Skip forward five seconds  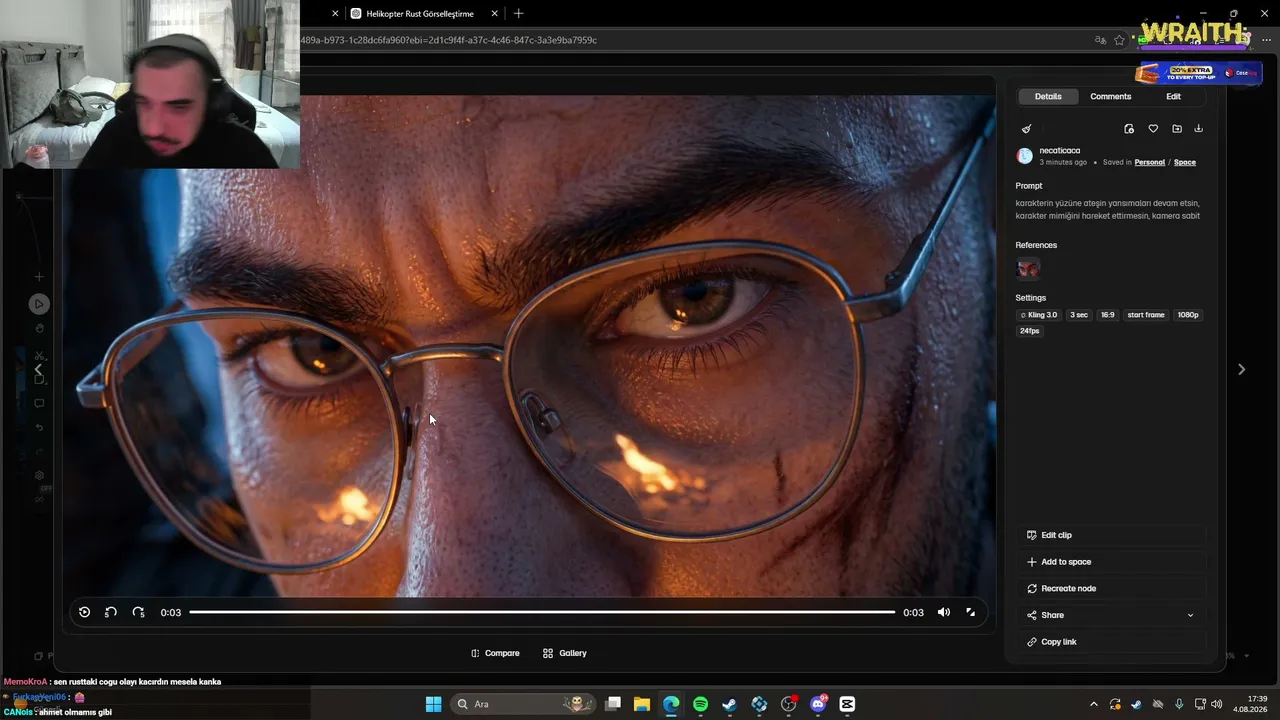138,612
